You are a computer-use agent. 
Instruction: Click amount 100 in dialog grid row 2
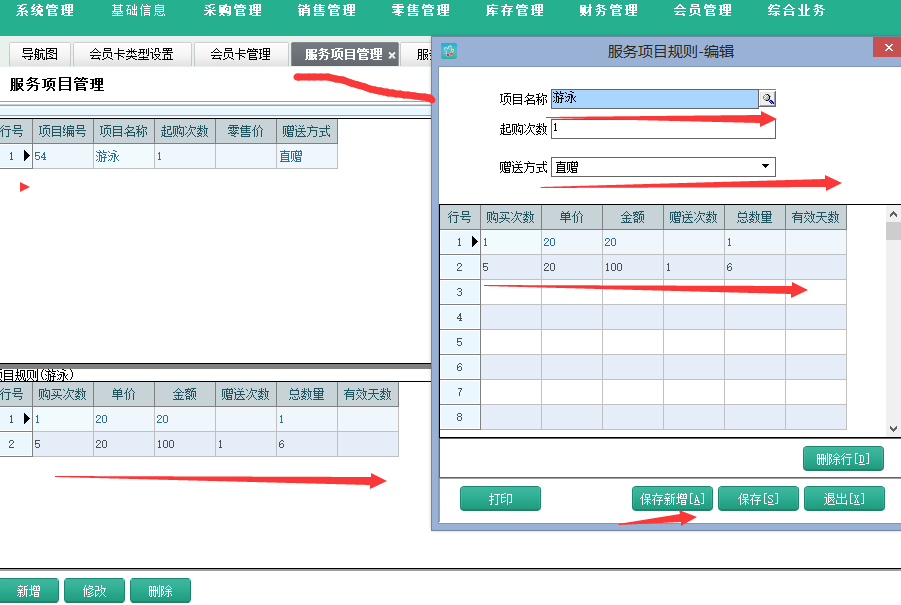tap(633, 267)
